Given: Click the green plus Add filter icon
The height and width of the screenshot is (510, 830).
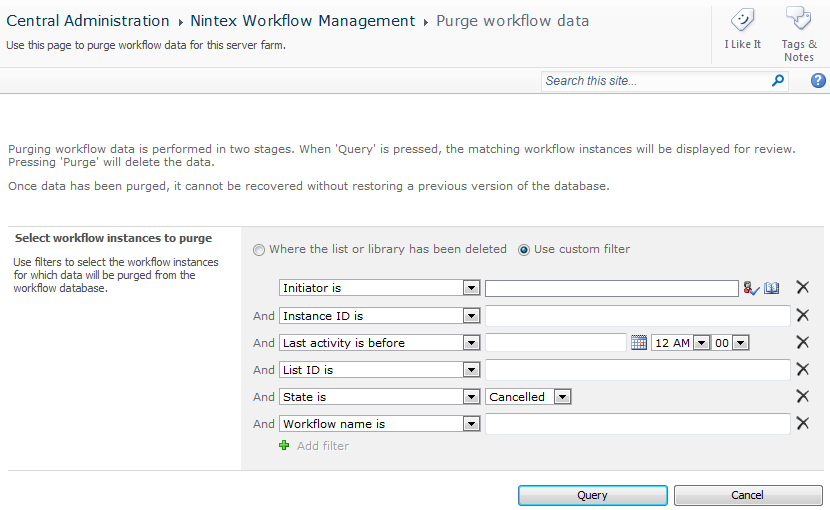Looking at the screenshot, I should 284,445.
